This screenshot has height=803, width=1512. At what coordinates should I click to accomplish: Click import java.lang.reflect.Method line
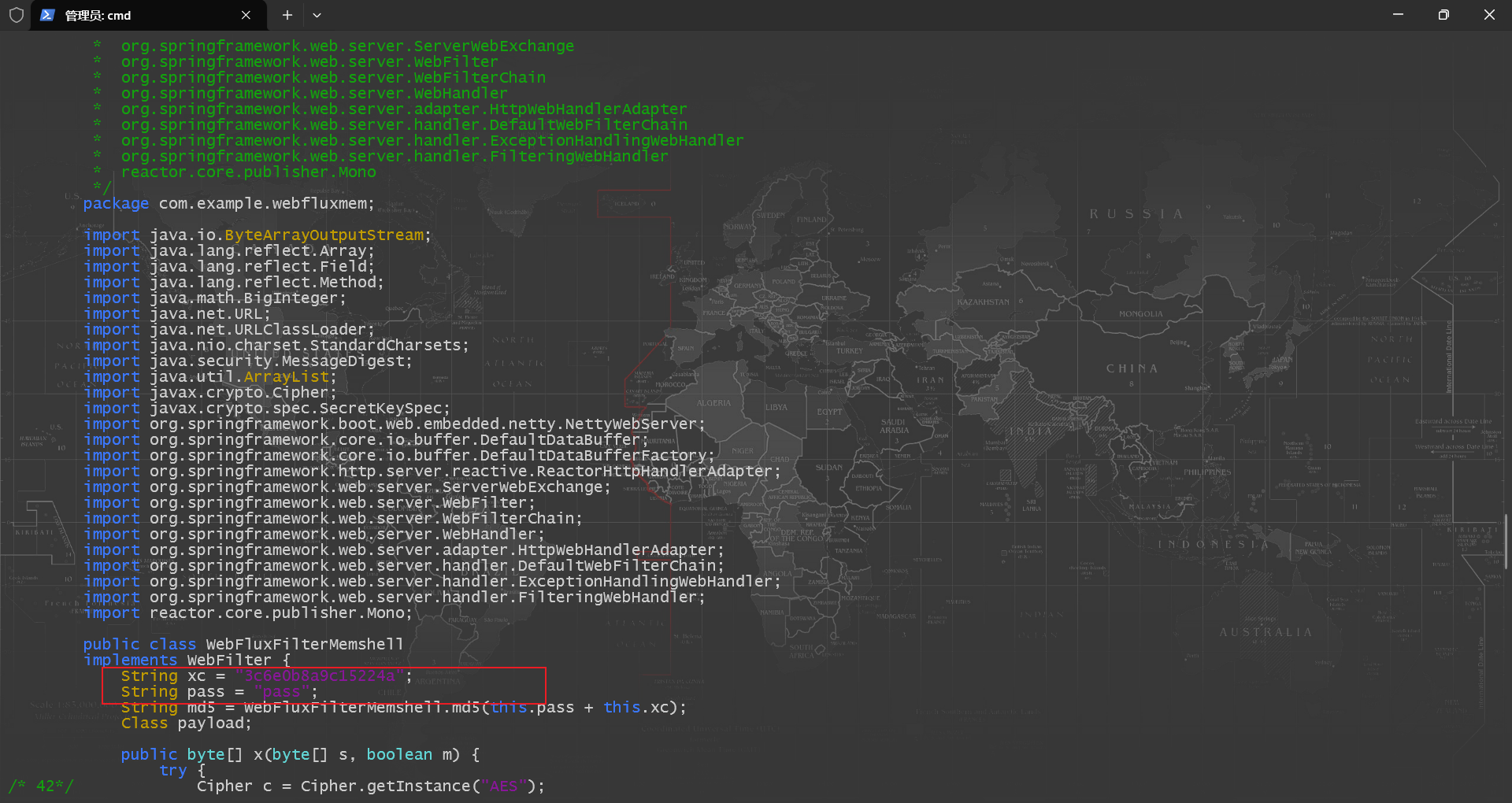click(234, 283)
